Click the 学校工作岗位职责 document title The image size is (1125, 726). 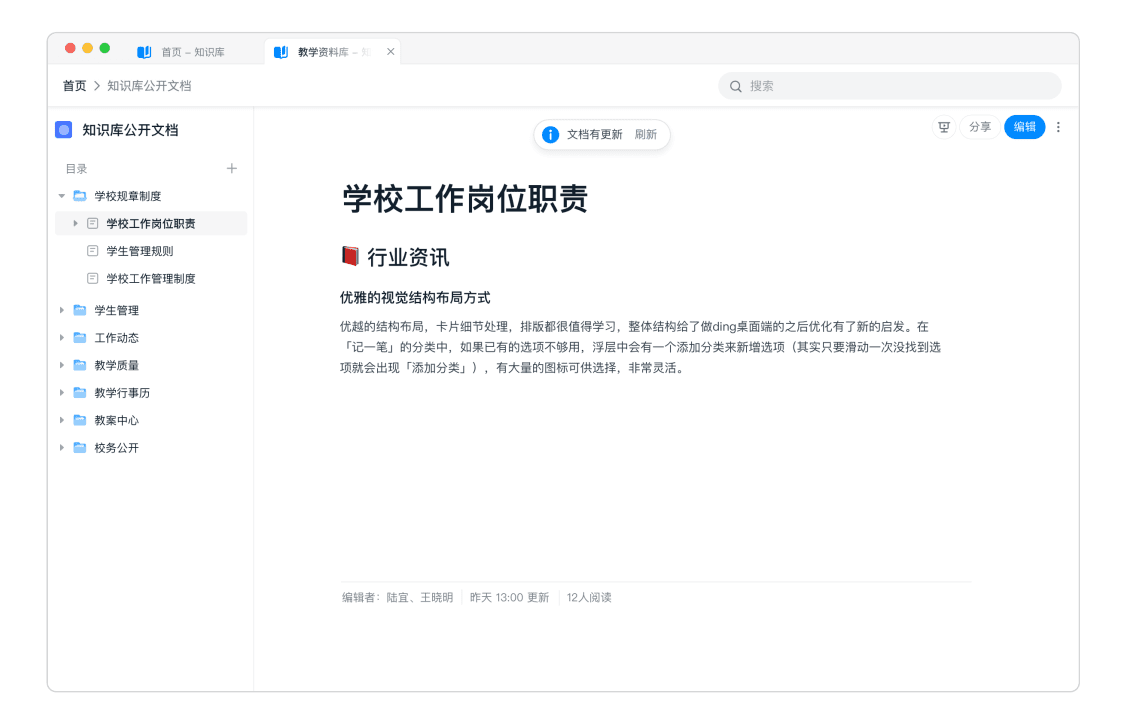click(x=465, y=199)
